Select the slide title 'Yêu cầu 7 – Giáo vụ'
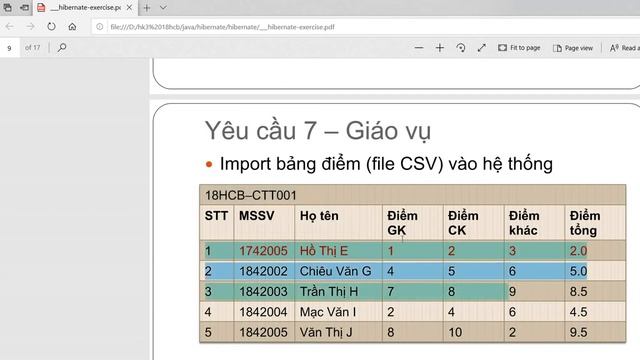This screenshot has width=640, height=360. (318, 131)
